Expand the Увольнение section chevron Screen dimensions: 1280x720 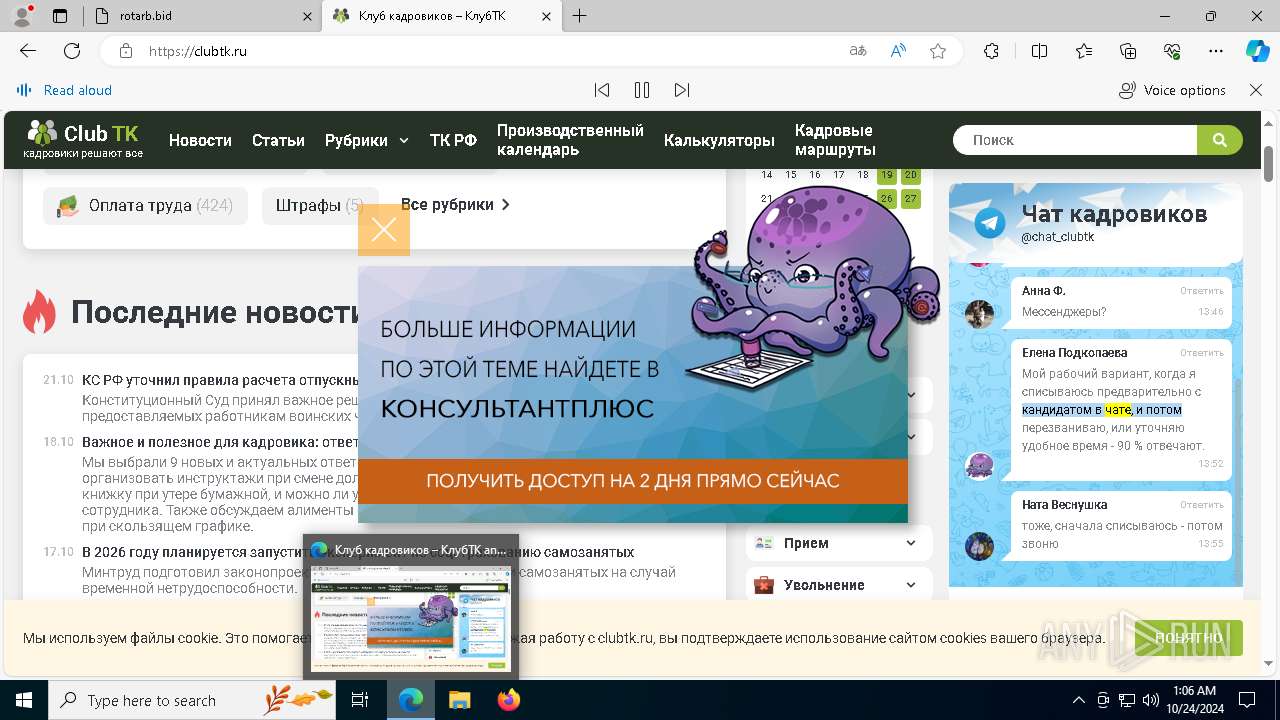tap(911, 585)
